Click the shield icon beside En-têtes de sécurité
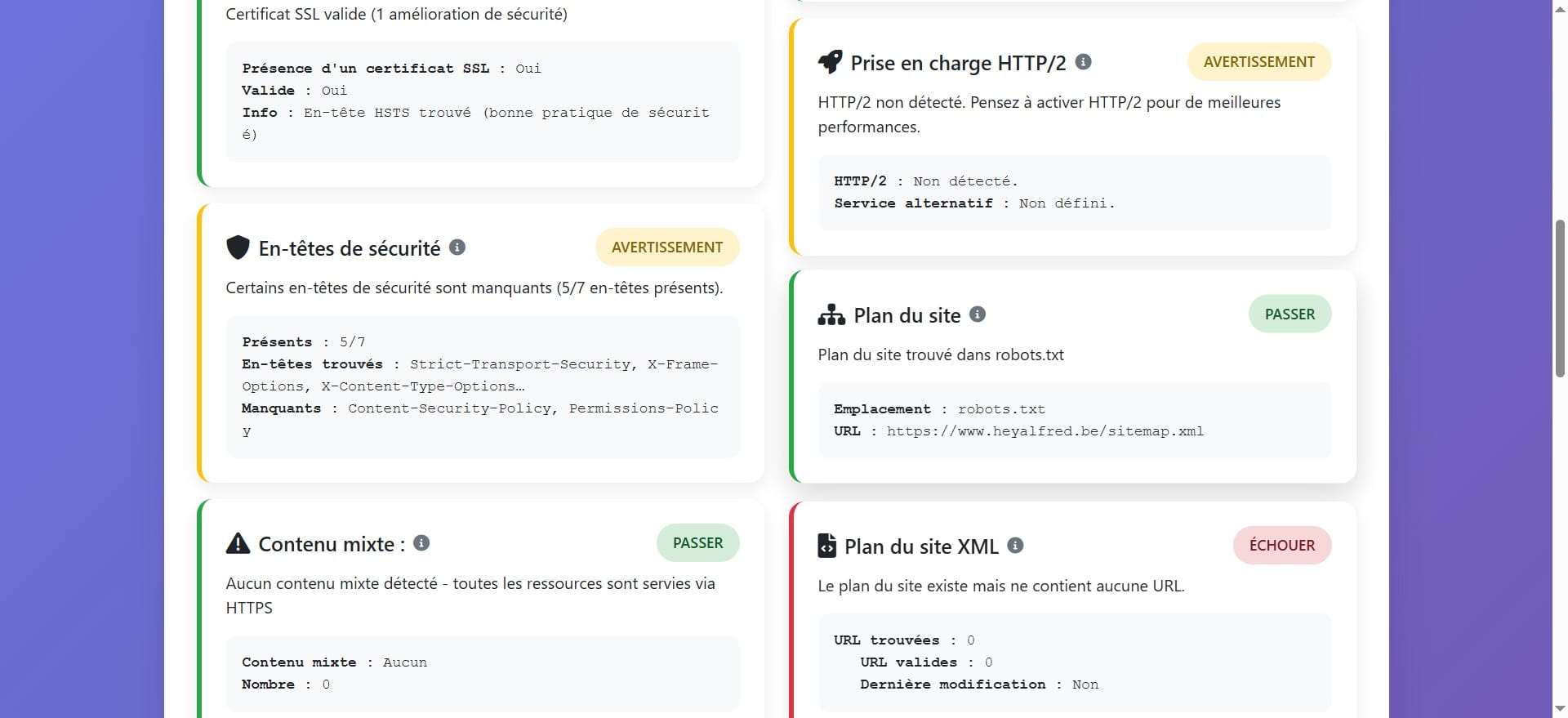 tap(237, 248)
